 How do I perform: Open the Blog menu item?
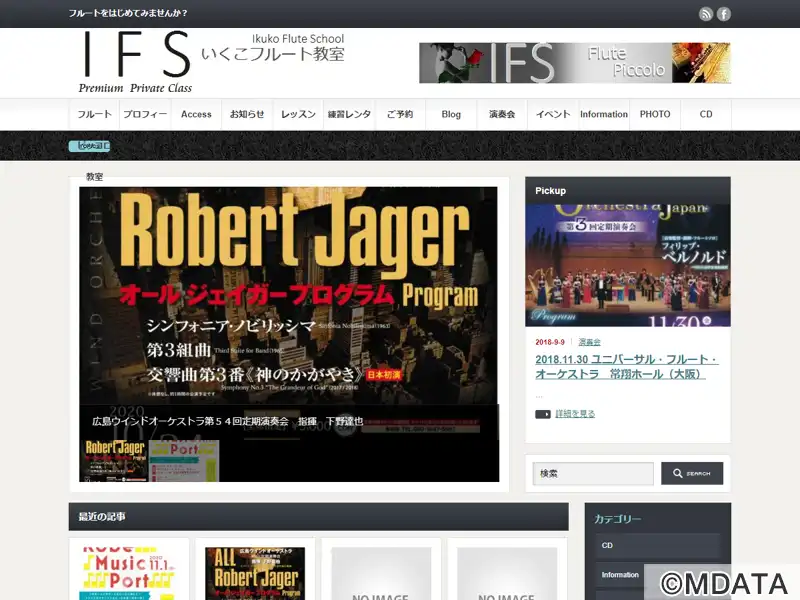452,114
